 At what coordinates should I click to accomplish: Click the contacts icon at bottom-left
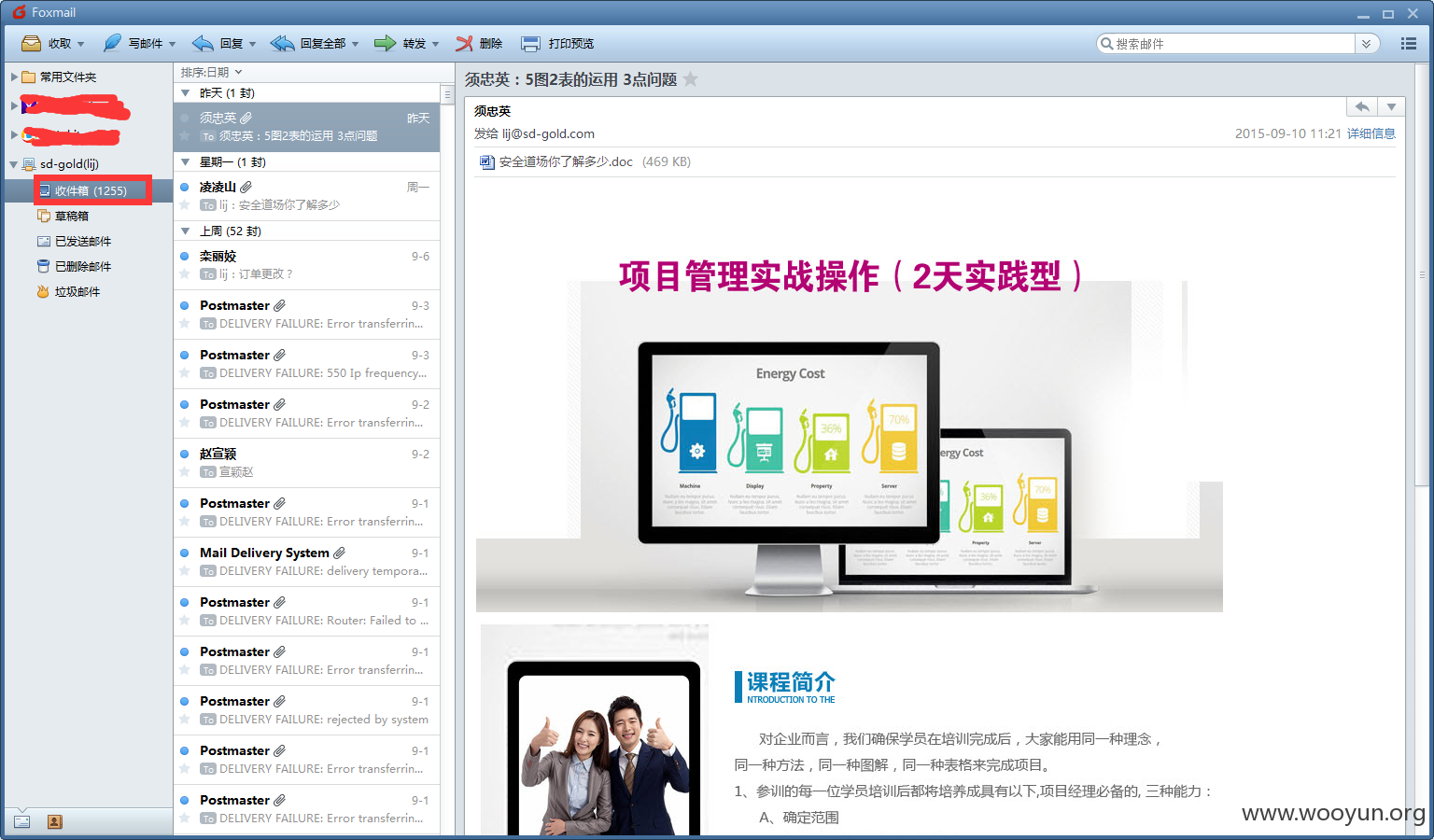coord(54,821)
